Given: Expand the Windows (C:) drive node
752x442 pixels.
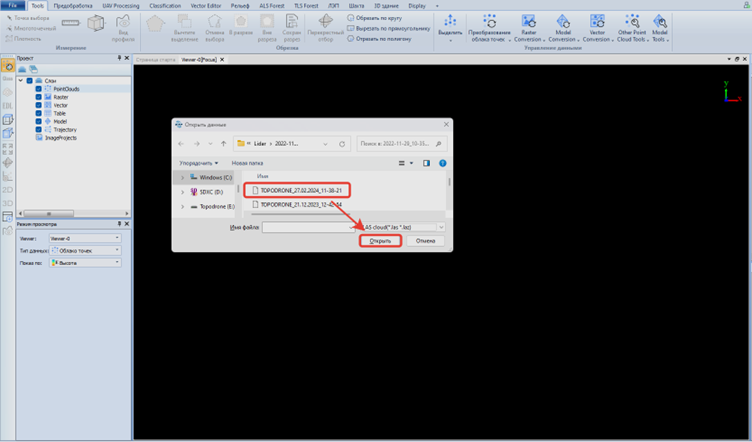Looking at the screenshot, I should click(x=182, y=177).
